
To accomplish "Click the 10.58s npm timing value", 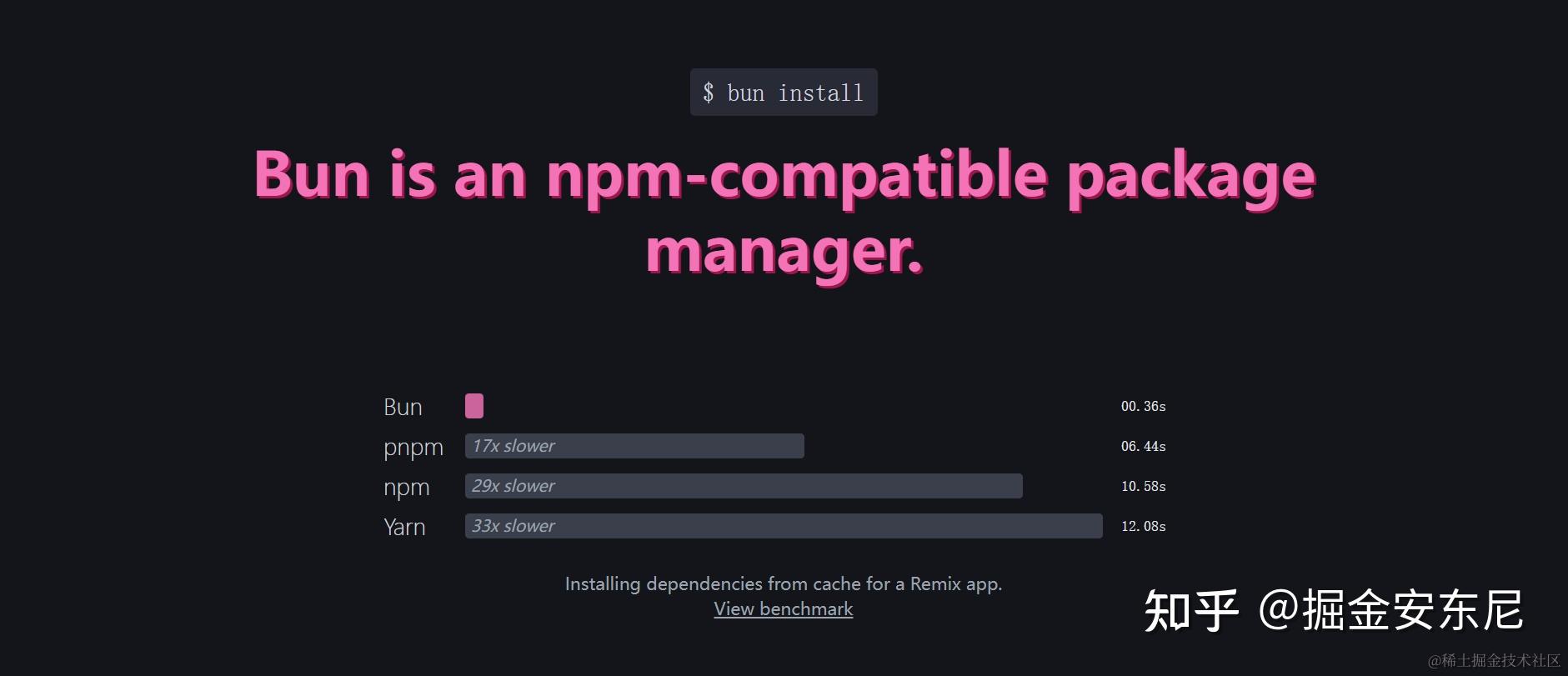I will pos(1143,487).
